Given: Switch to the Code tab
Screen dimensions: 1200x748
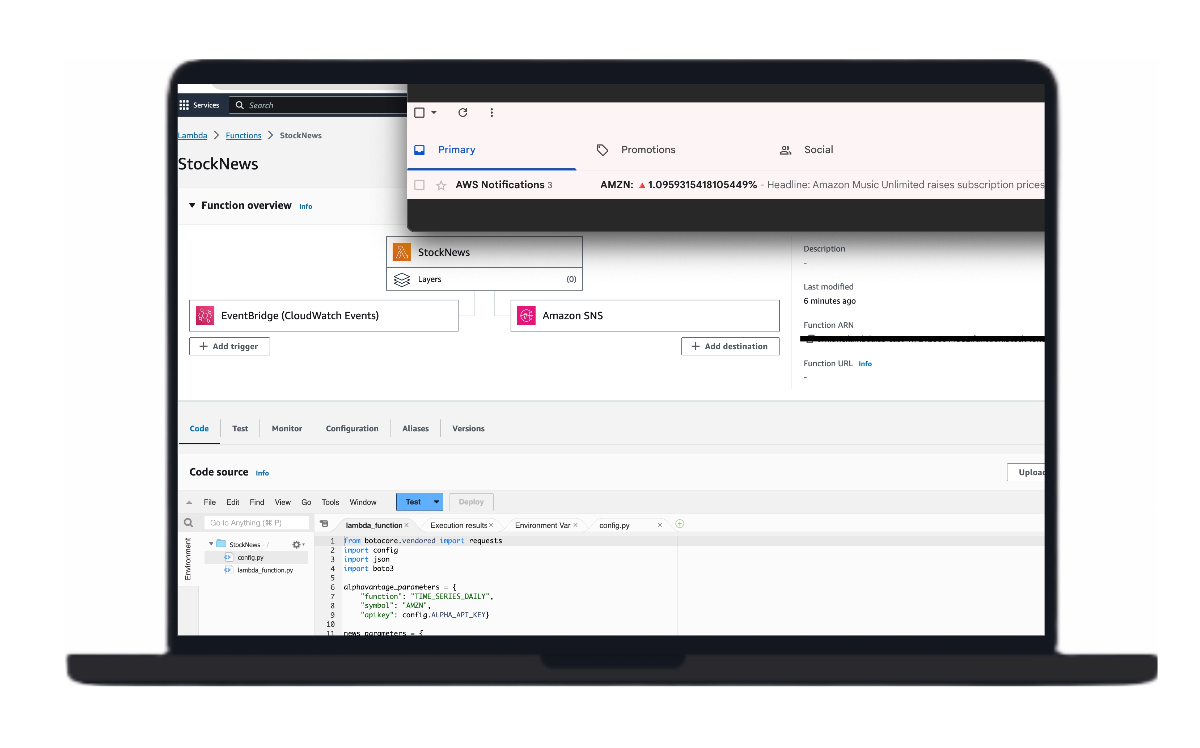Looking at the screenshot, I should click(199, 428).
